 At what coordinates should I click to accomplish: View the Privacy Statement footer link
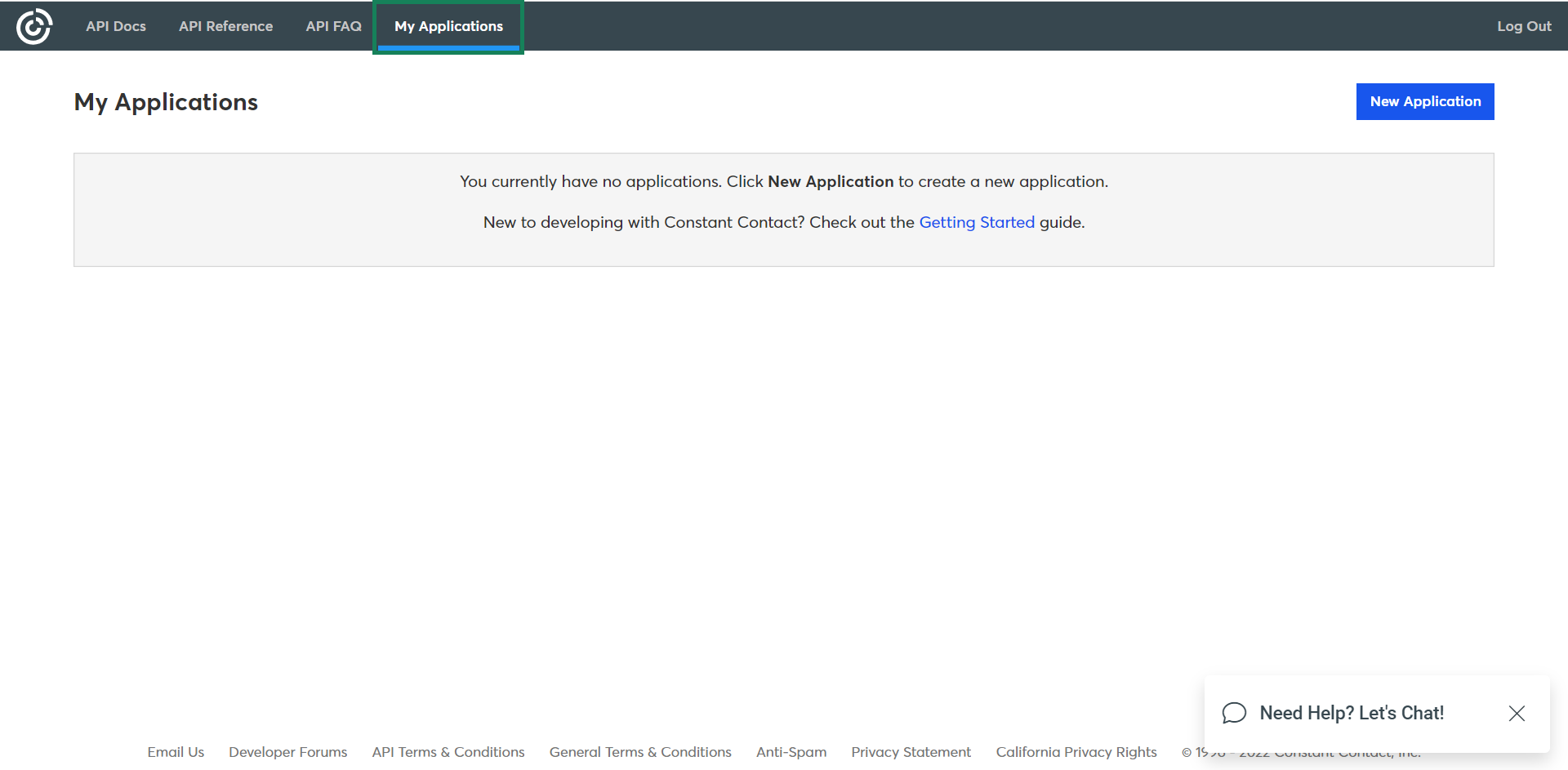(911, 752)
